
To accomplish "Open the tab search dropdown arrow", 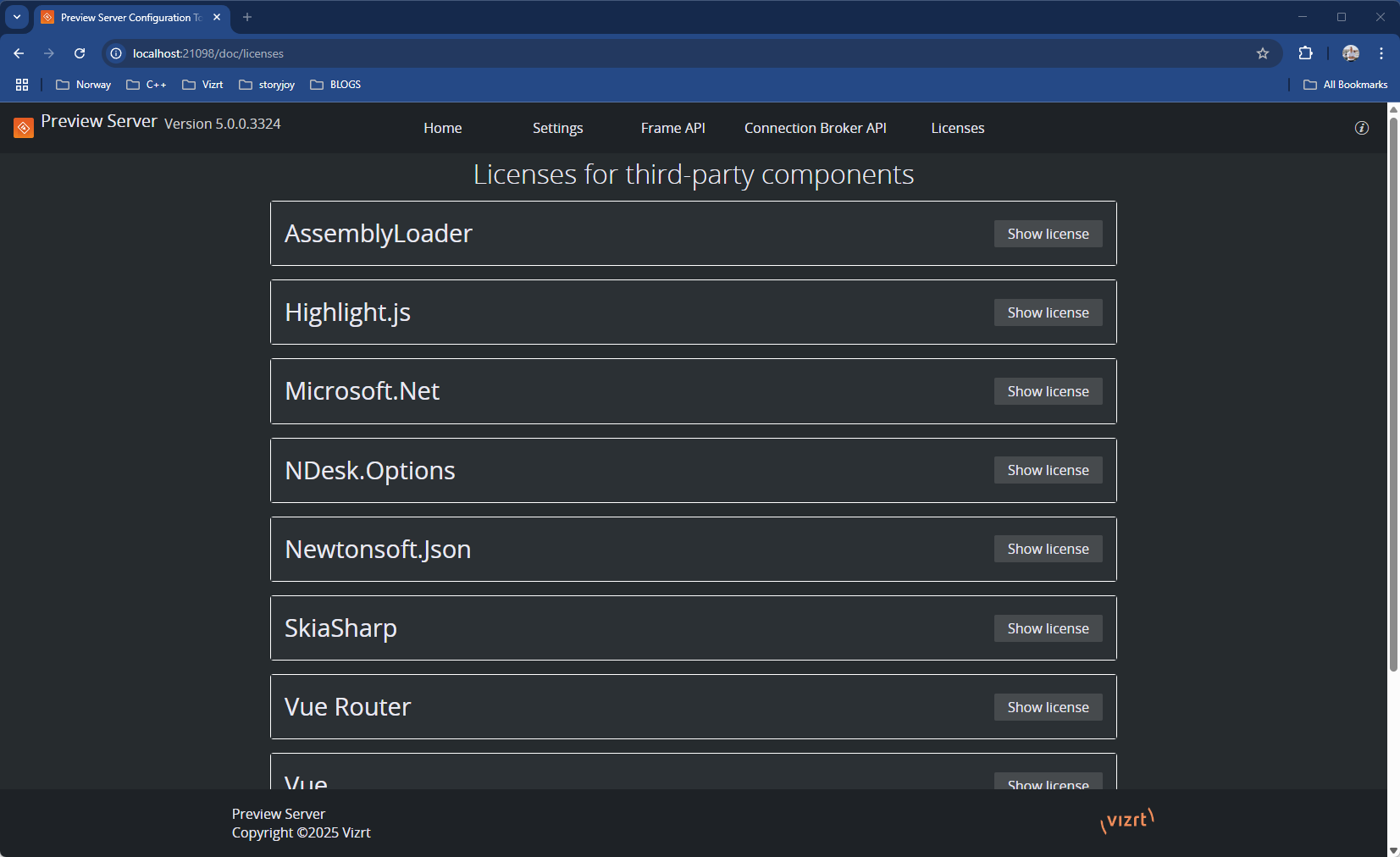I will (17, 17).
